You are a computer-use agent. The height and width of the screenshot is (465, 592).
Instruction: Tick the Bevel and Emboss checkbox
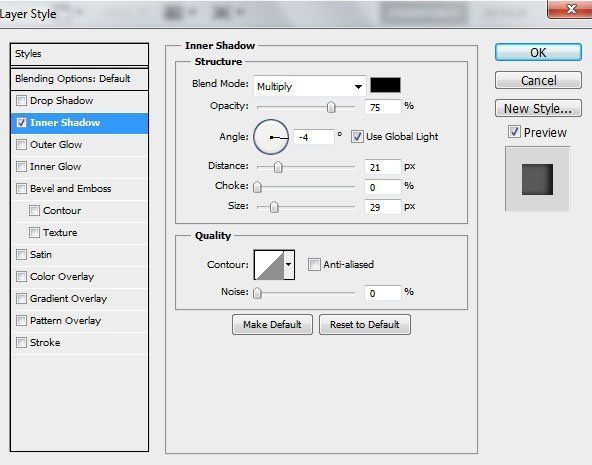22,188
